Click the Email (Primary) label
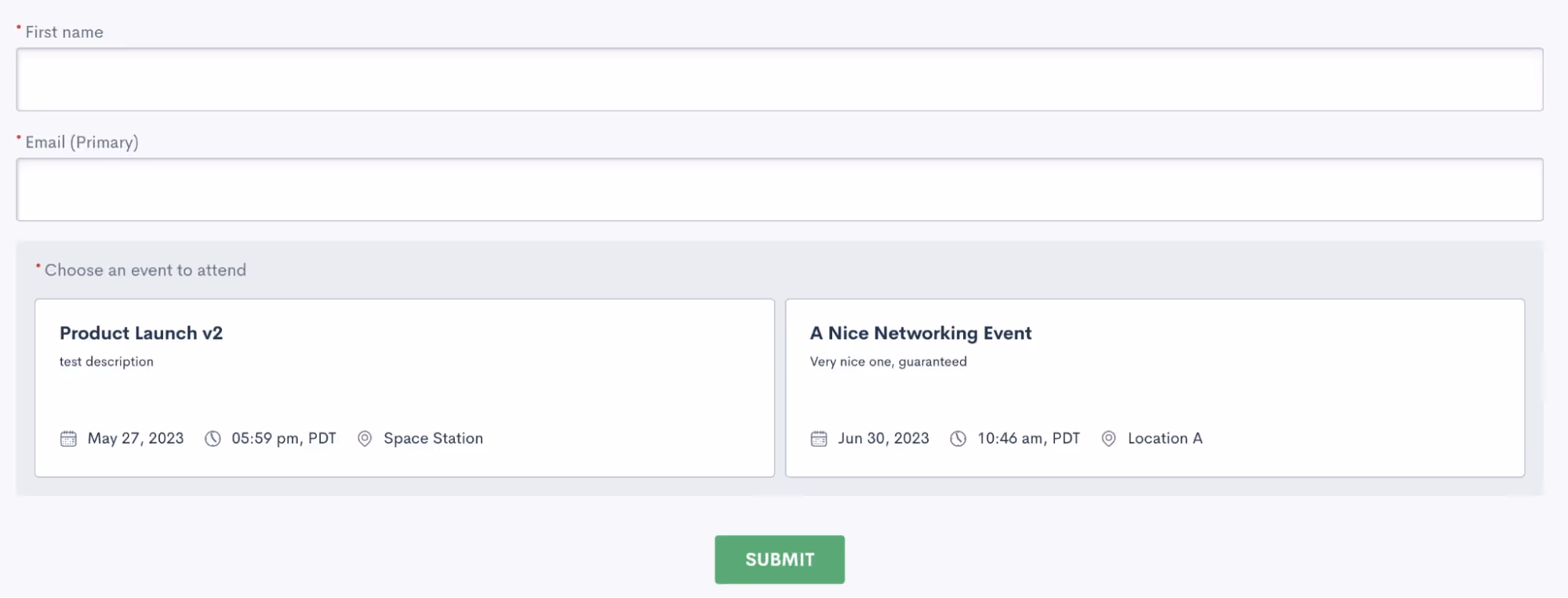The width and height of the screenshot is (1568, 598). [x=82, y=142]
